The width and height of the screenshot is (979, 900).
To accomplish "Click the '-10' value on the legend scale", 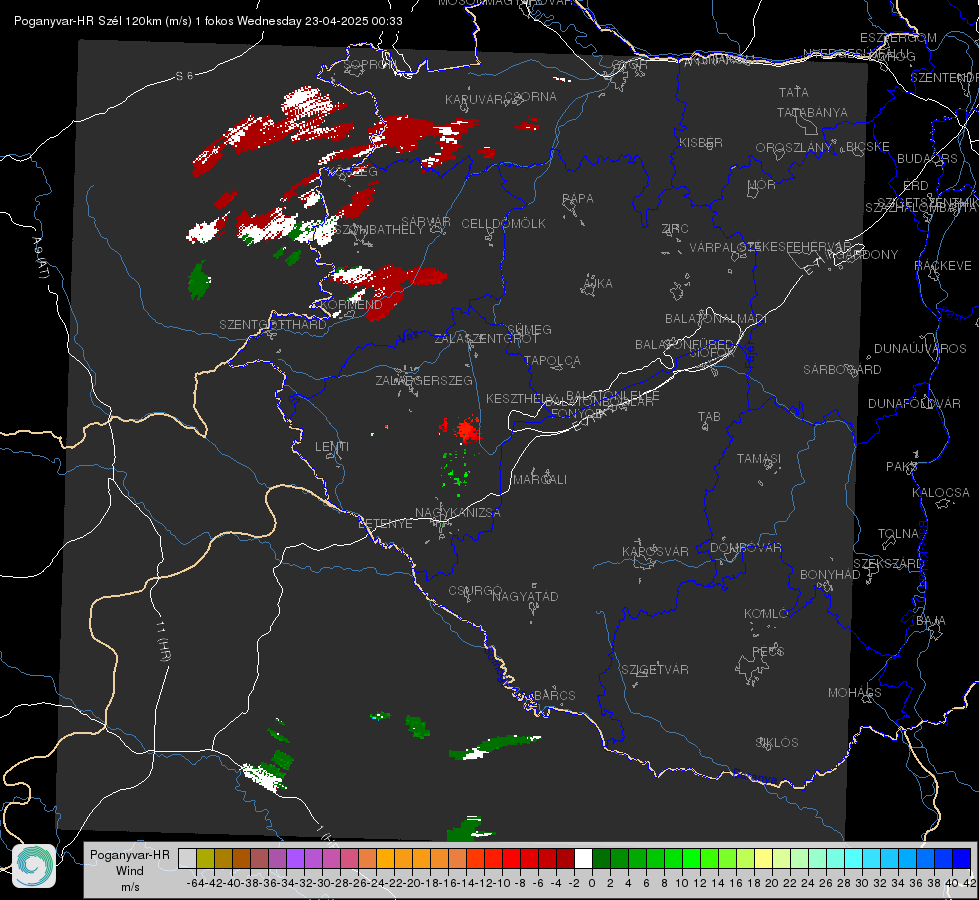I will point(502,883).
